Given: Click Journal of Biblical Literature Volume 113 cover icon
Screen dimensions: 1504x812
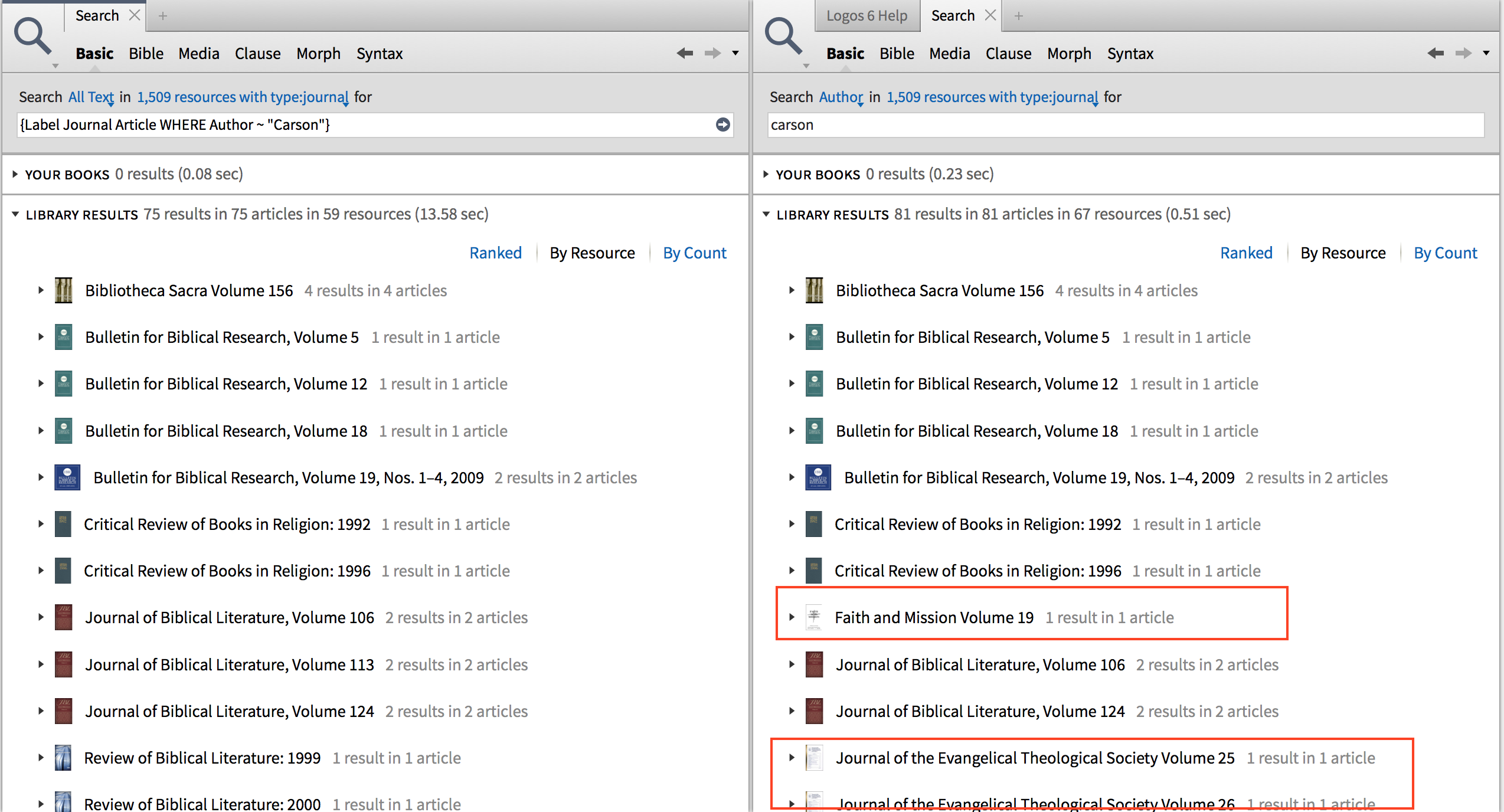Looking at the screenshot, I should 63,664.
